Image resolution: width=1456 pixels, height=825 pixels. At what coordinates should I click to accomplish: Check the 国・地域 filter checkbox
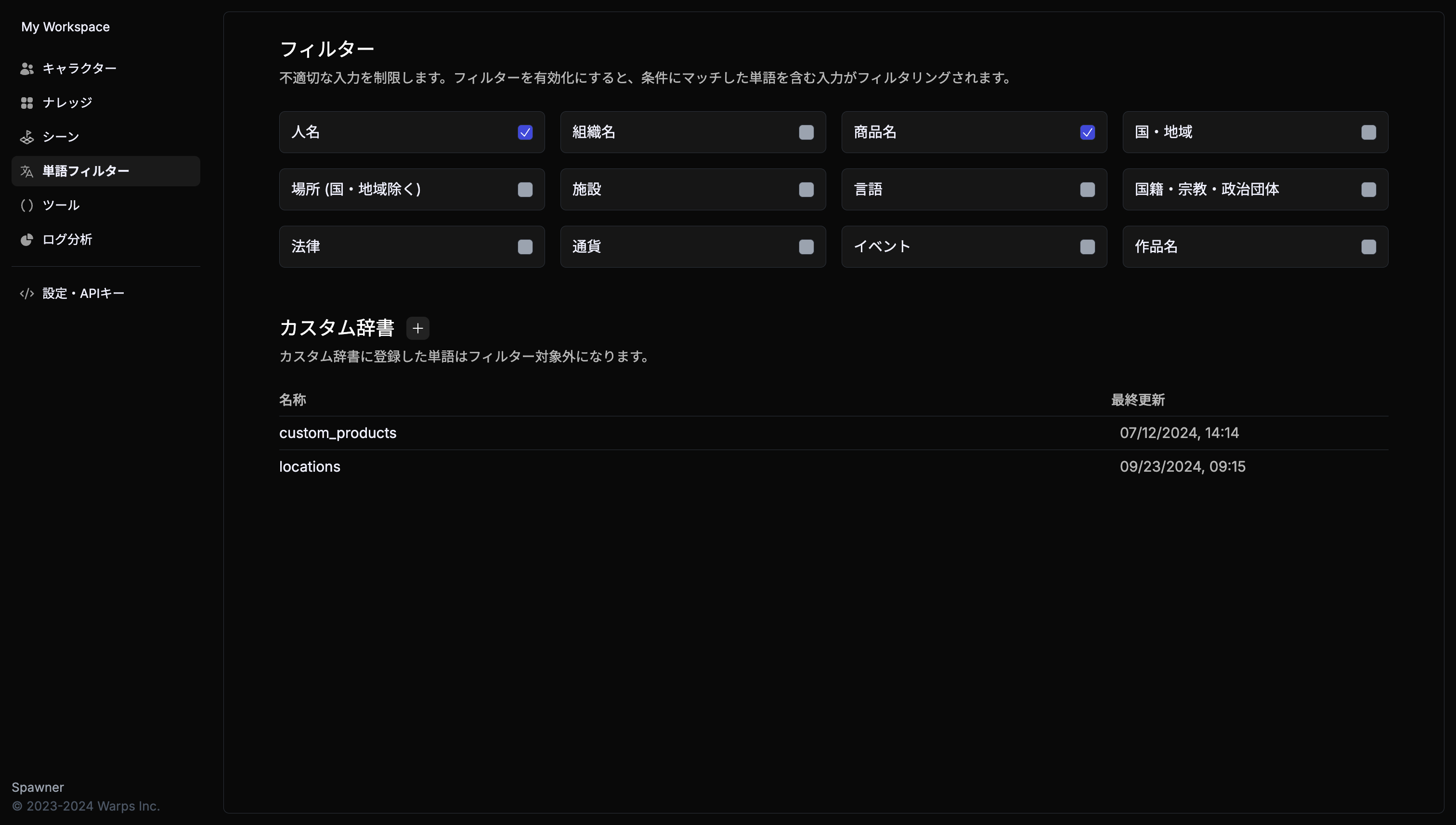(1368, 132)
